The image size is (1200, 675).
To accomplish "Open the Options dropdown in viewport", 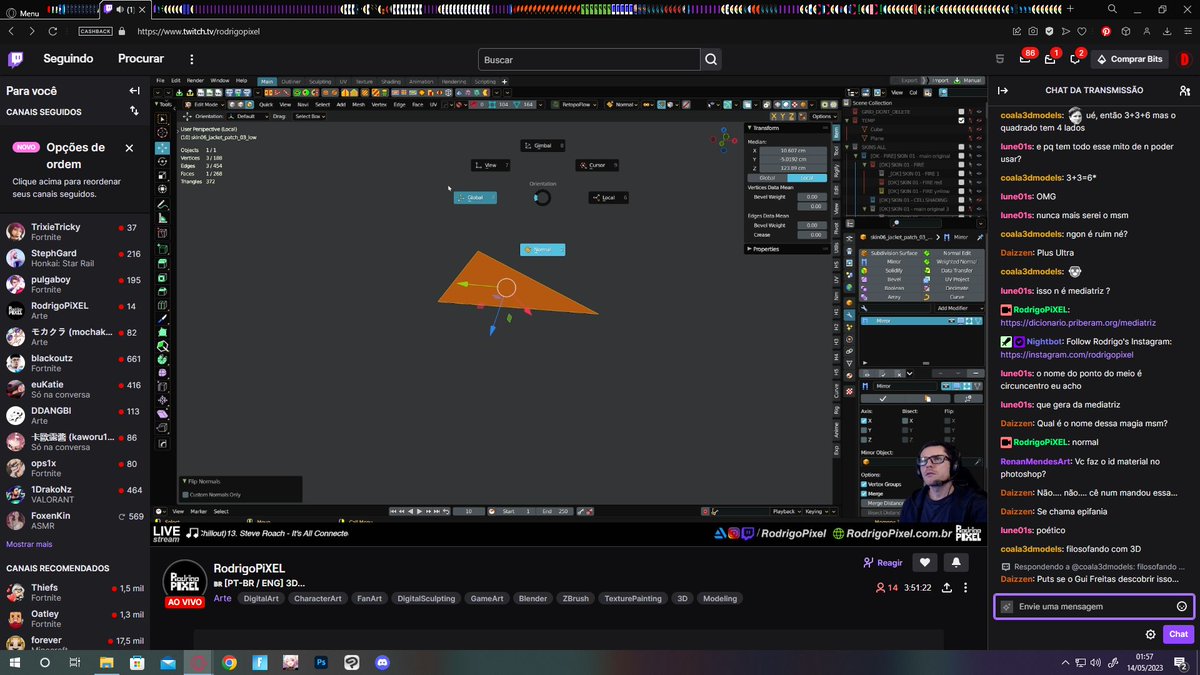I will pyautogui.click(x=823, y=116).
